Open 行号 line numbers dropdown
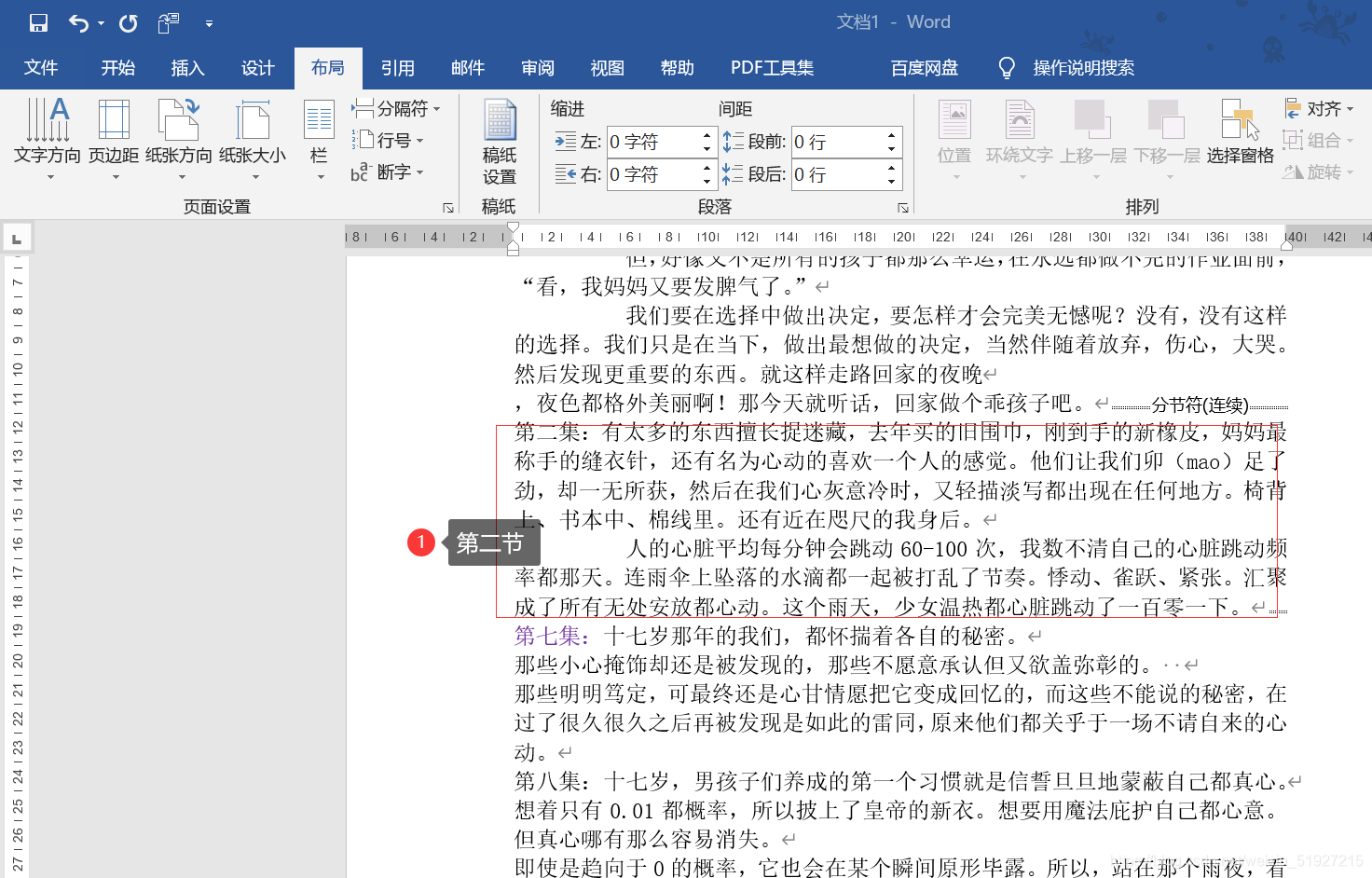Viewport: 1372px width, 878px height. point(388,141)
